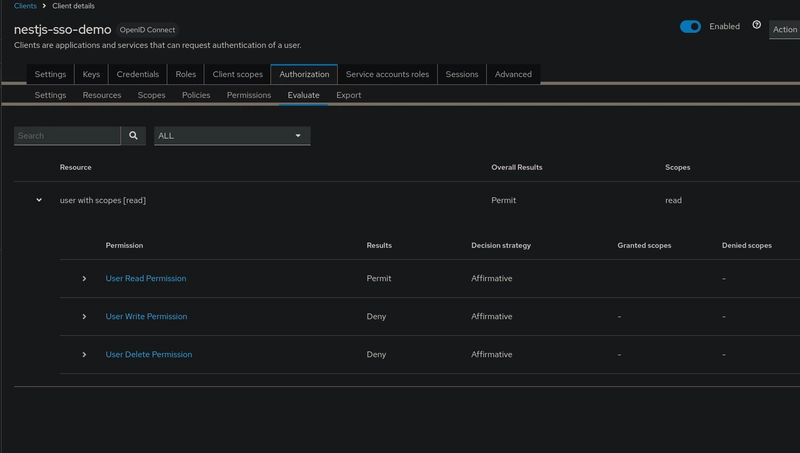800x453 pixels.
Task: Go to Clients breadcrumb link
Action: (x=26, y=6)
